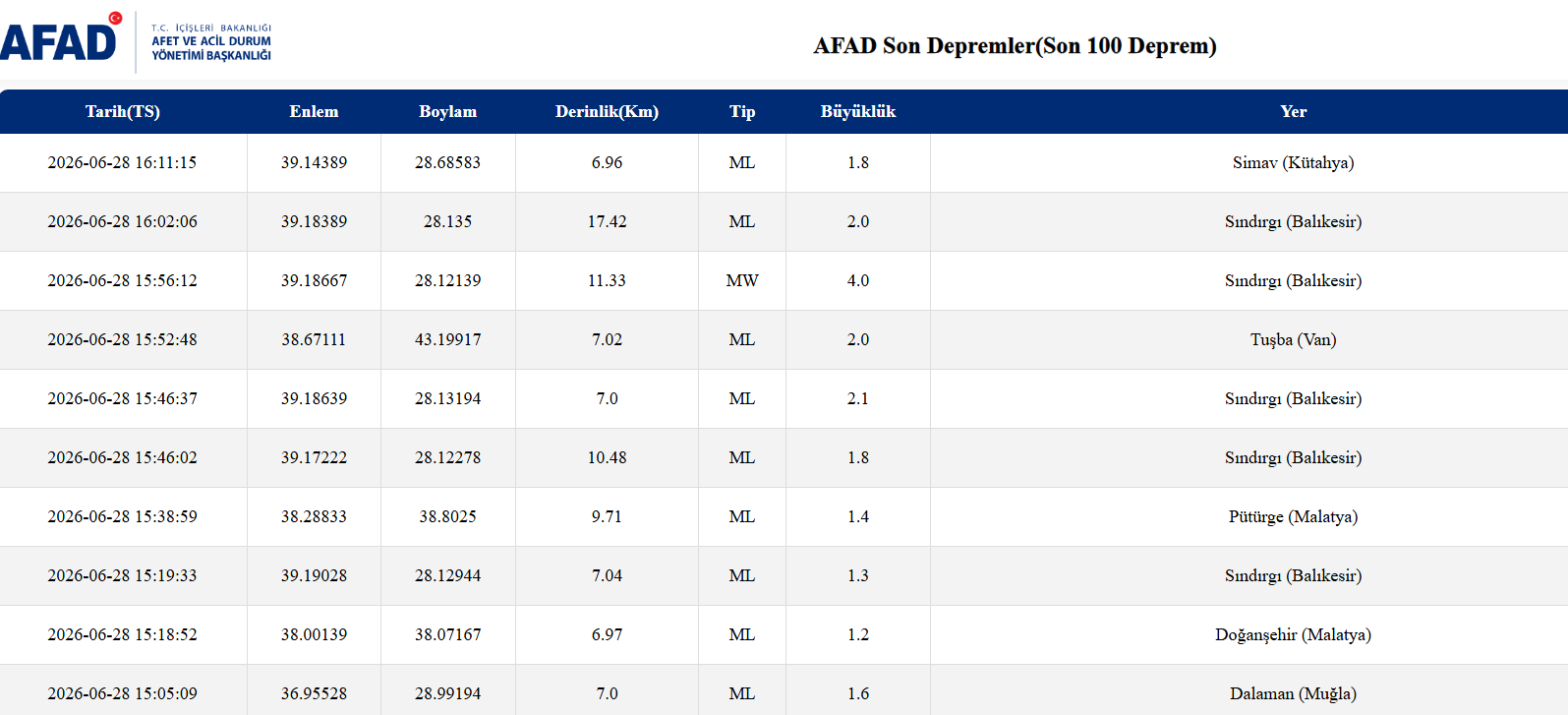The image size is (1568, 715).
Task: Click the latitude 38.00139
Action: [314, 634]
